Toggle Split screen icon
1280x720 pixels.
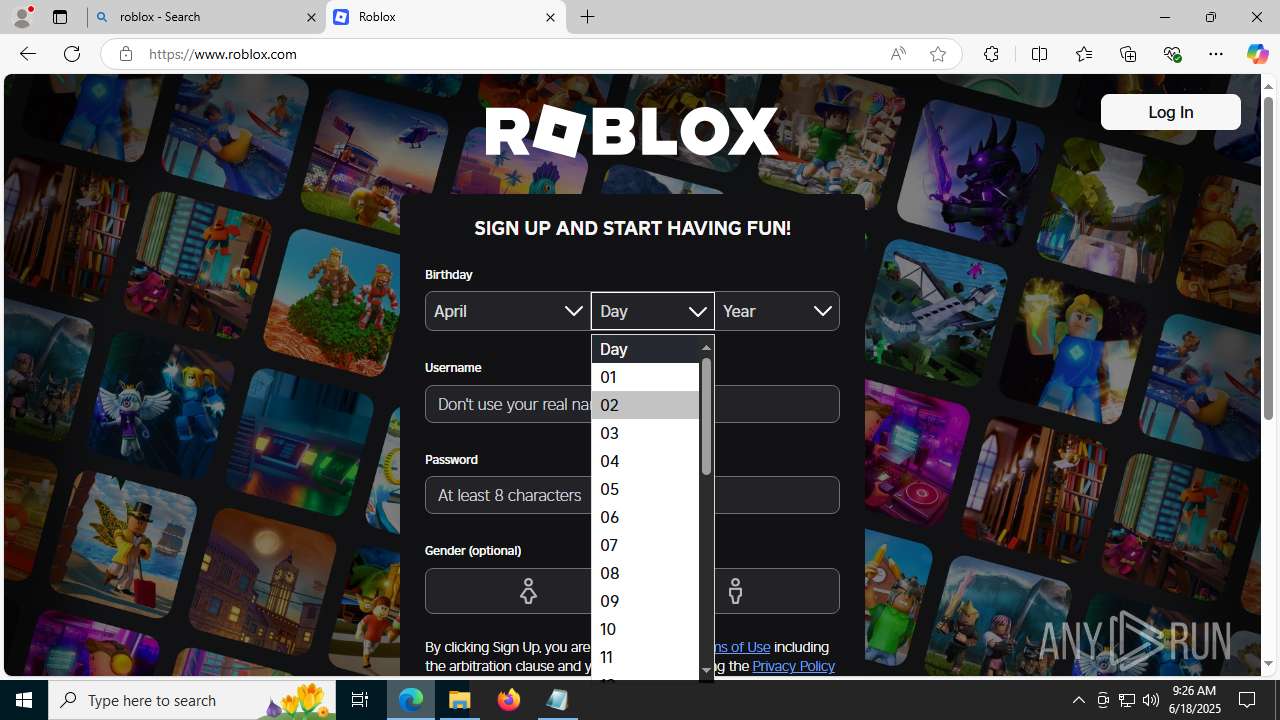[1039, 54]
